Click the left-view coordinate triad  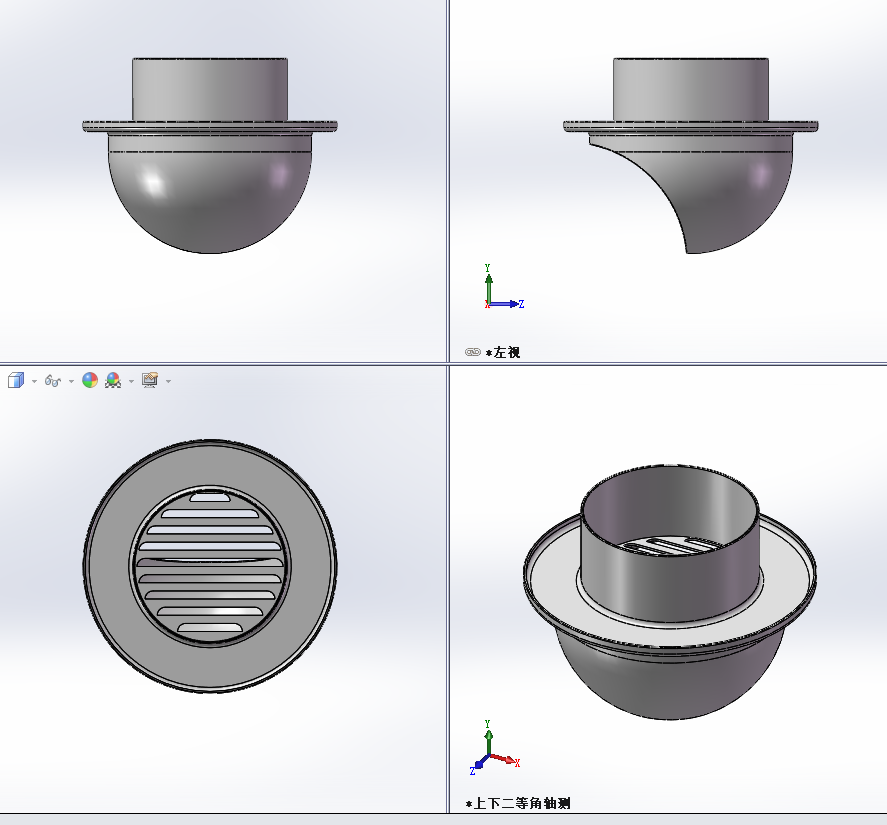coord(503,287)
